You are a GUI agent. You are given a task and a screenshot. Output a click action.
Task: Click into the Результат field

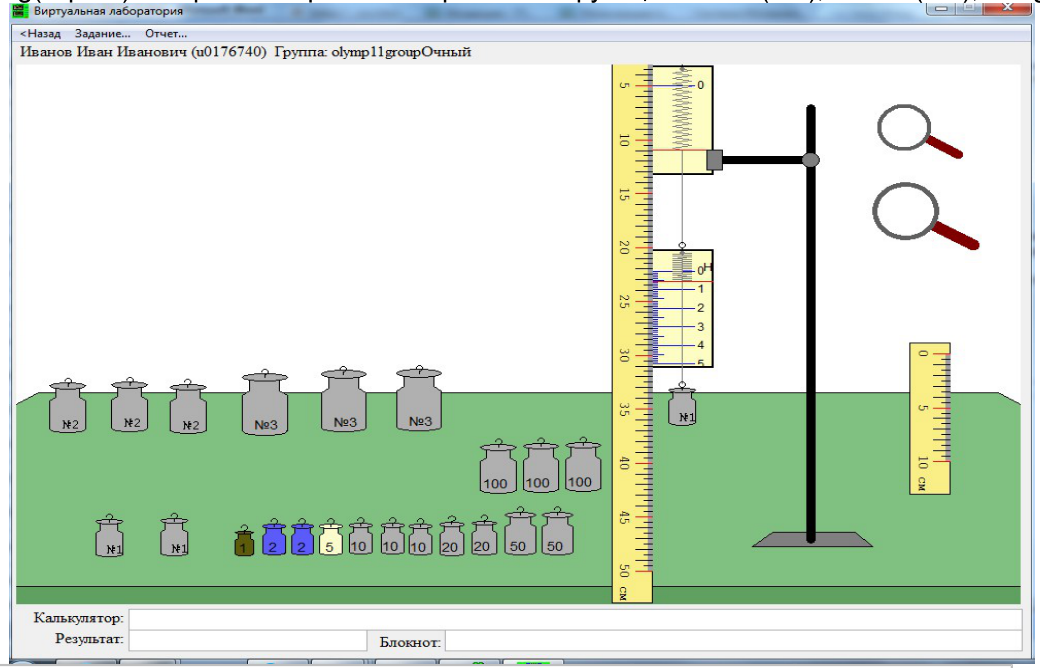coord(247,641)
